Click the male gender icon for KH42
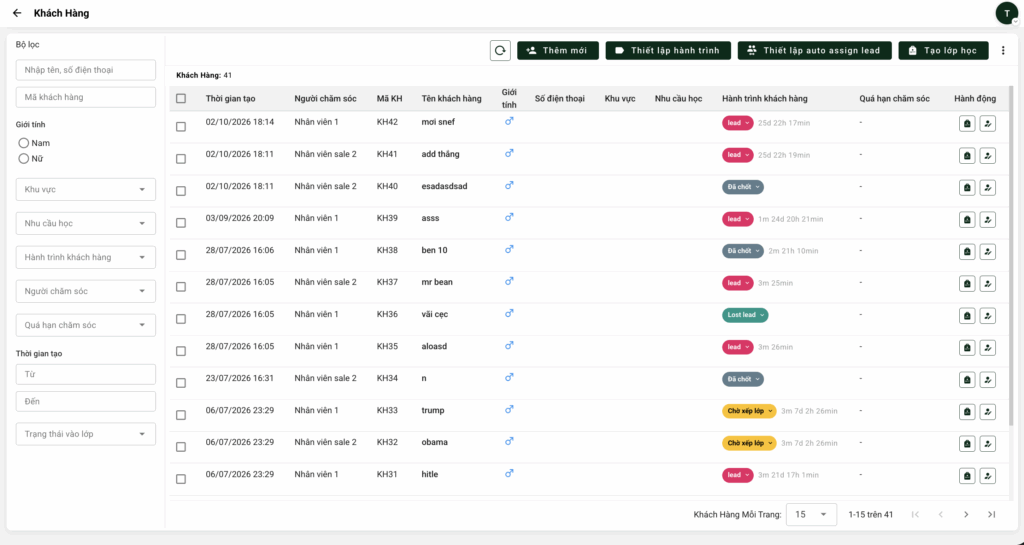The image size is (1024, 545). pyautogui.click(x=509, y=121)
